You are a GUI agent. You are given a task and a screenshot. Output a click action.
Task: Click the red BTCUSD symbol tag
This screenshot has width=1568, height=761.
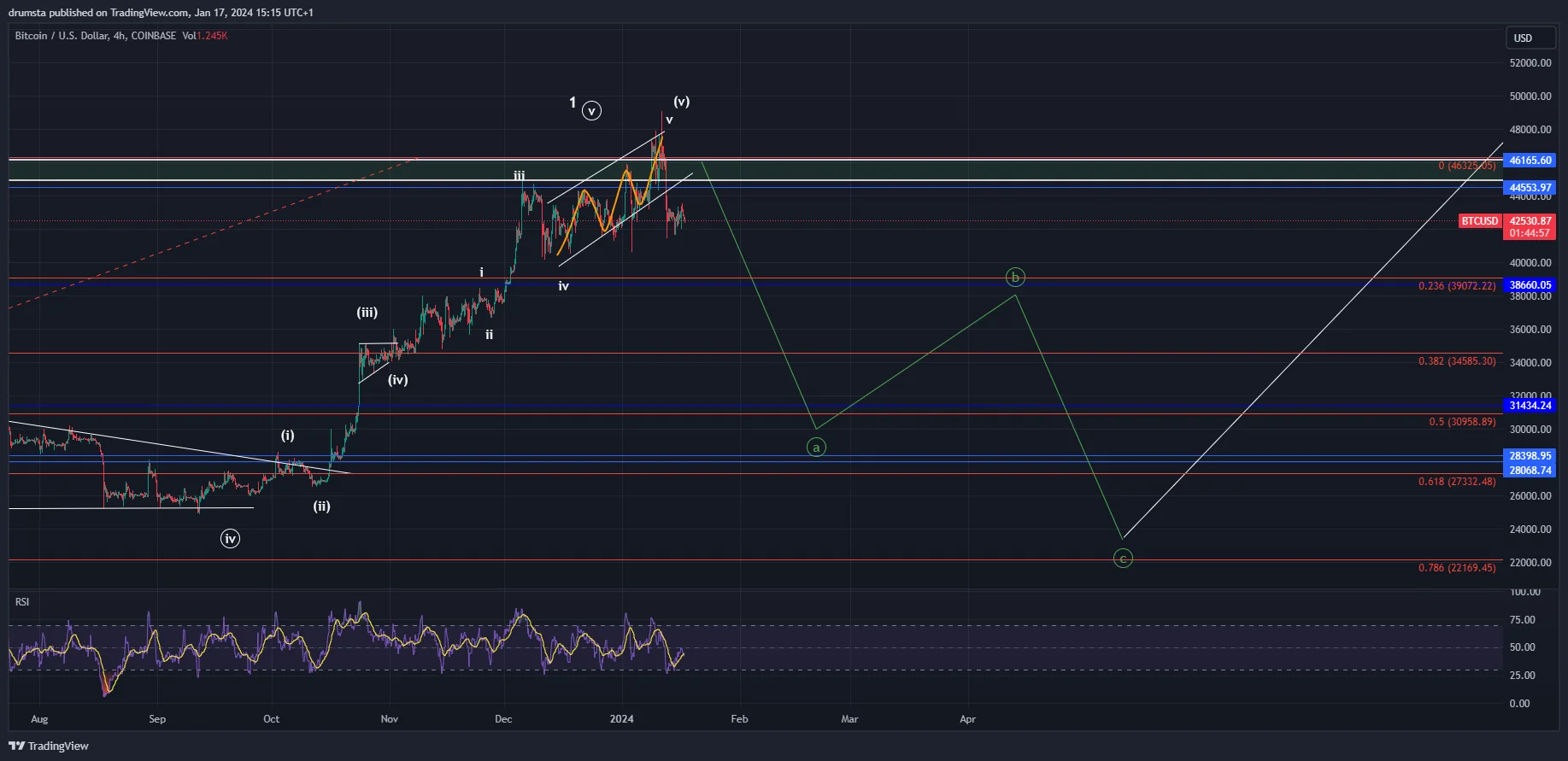(1479, 221)
